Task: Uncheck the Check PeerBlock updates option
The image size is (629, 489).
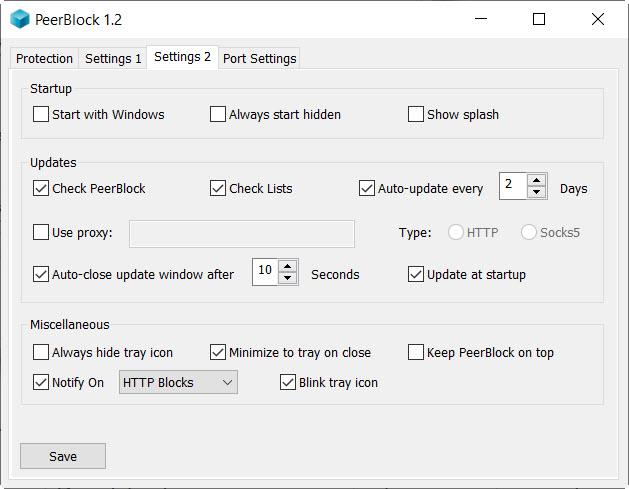Action: pyautogui.click(x=41, y=188)
